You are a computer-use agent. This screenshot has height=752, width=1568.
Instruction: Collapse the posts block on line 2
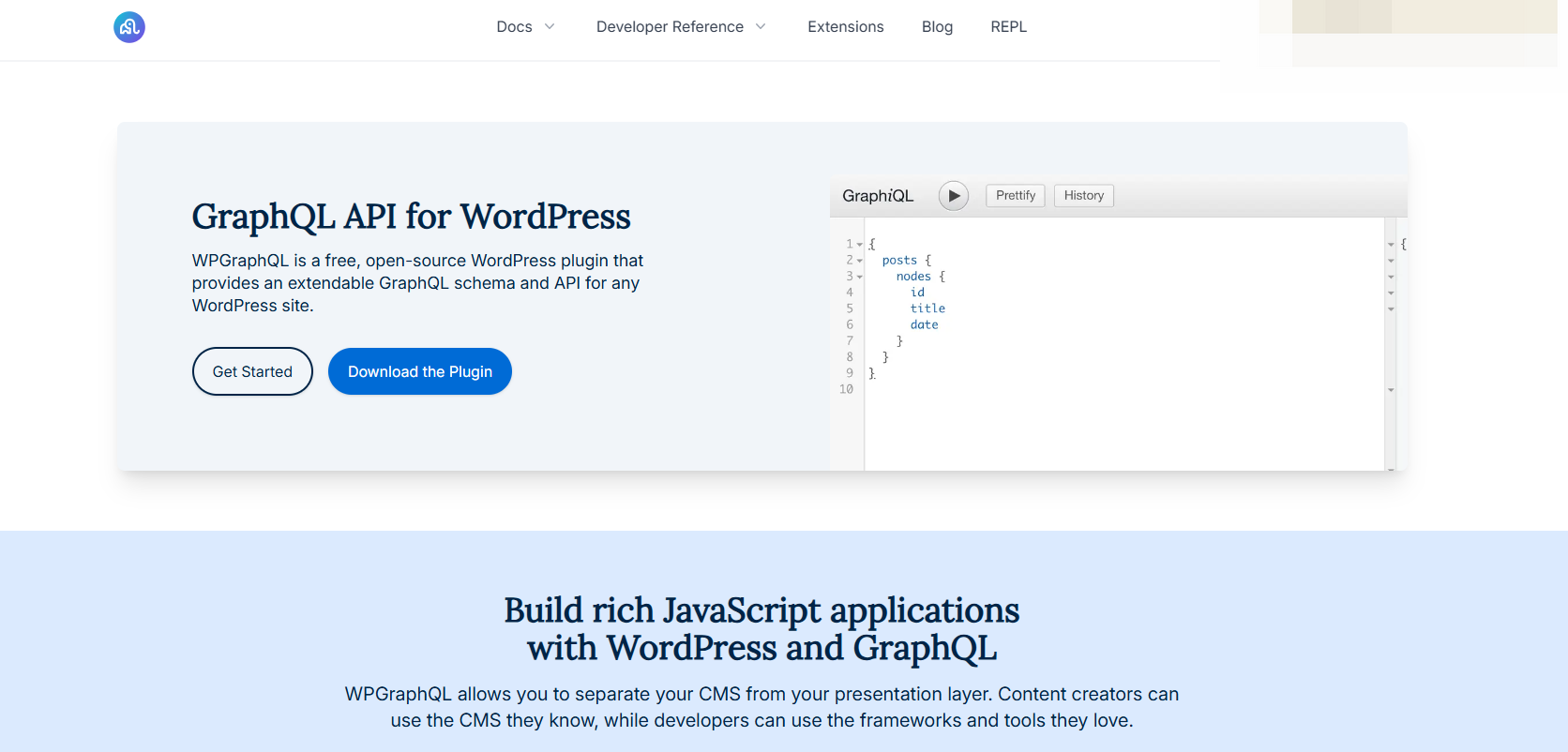point(859,261)
